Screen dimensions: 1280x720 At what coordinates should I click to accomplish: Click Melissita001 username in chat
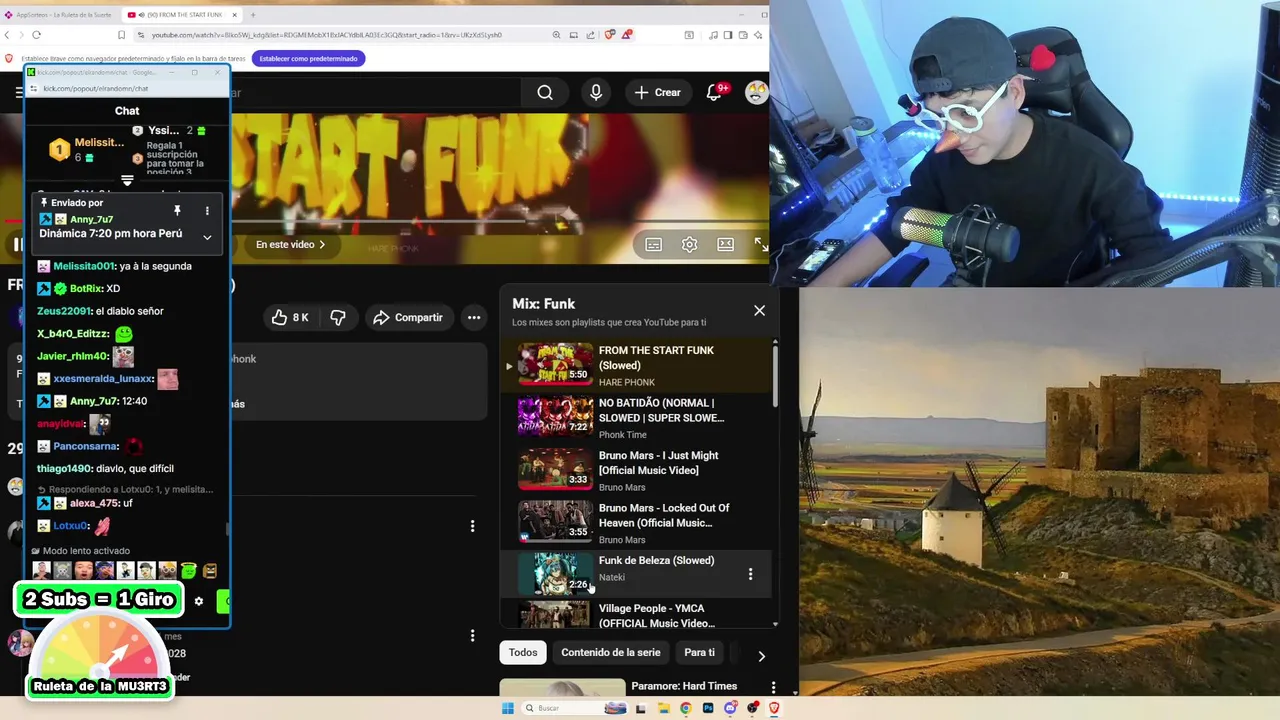click(x=84, y=266)
